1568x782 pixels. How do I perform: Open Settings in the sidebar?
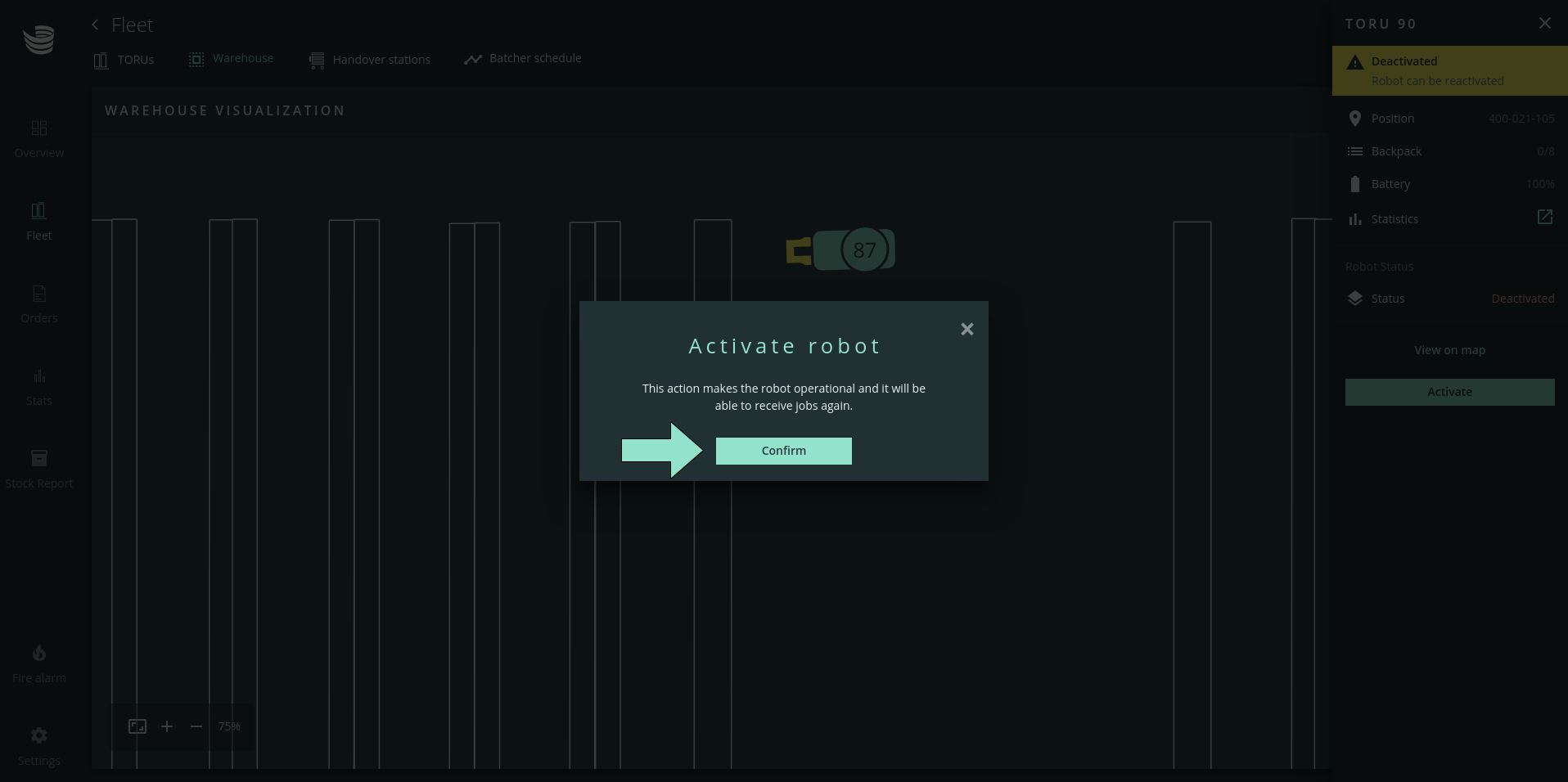(x=38, y=747)
